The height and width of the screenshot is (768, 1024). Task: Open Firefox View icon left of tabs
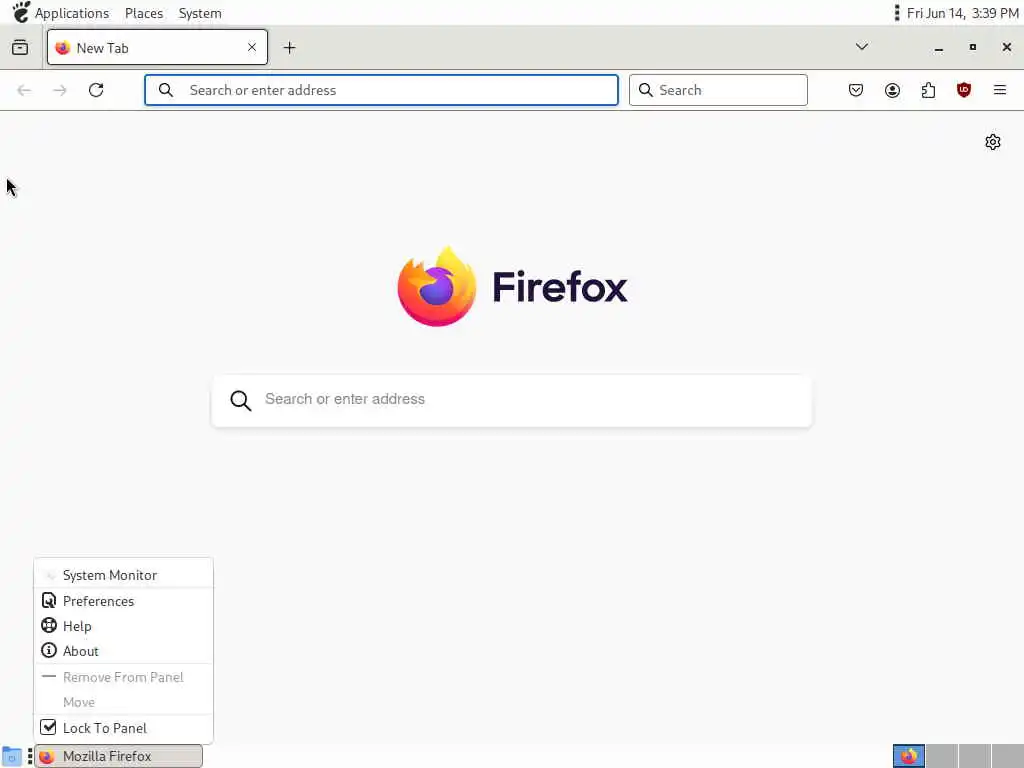[20, 47]
